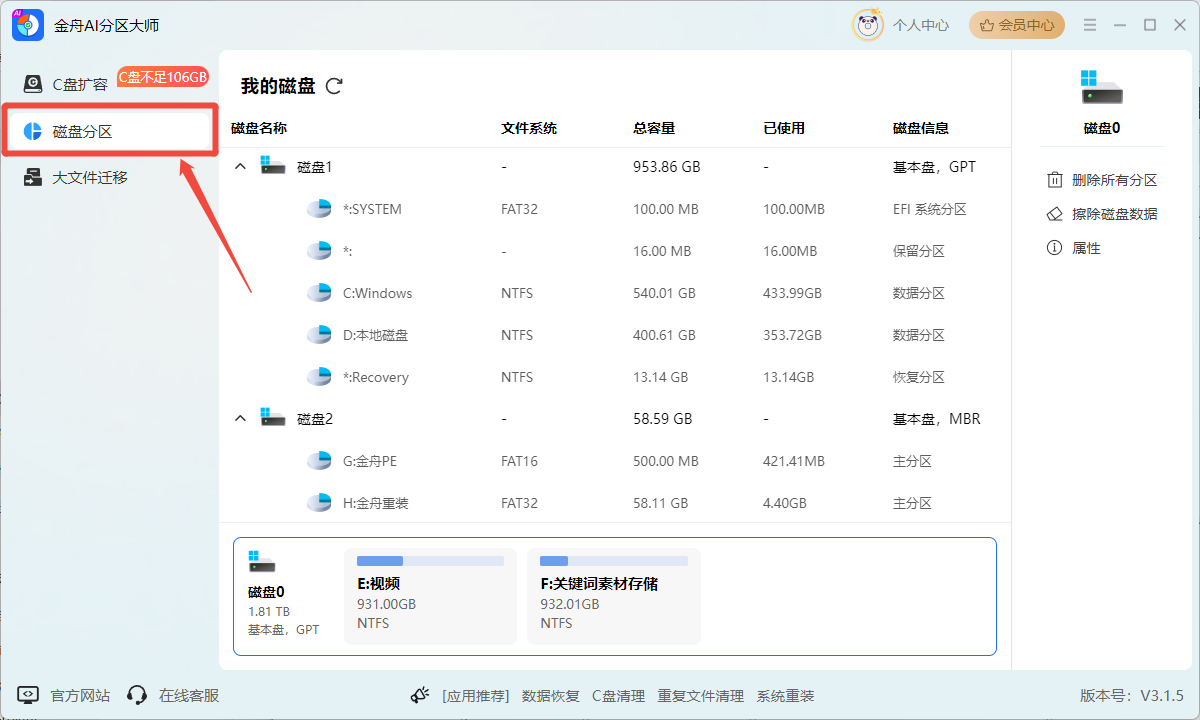
Task: Open 属性 info icon
Action: pos(1054,248)
